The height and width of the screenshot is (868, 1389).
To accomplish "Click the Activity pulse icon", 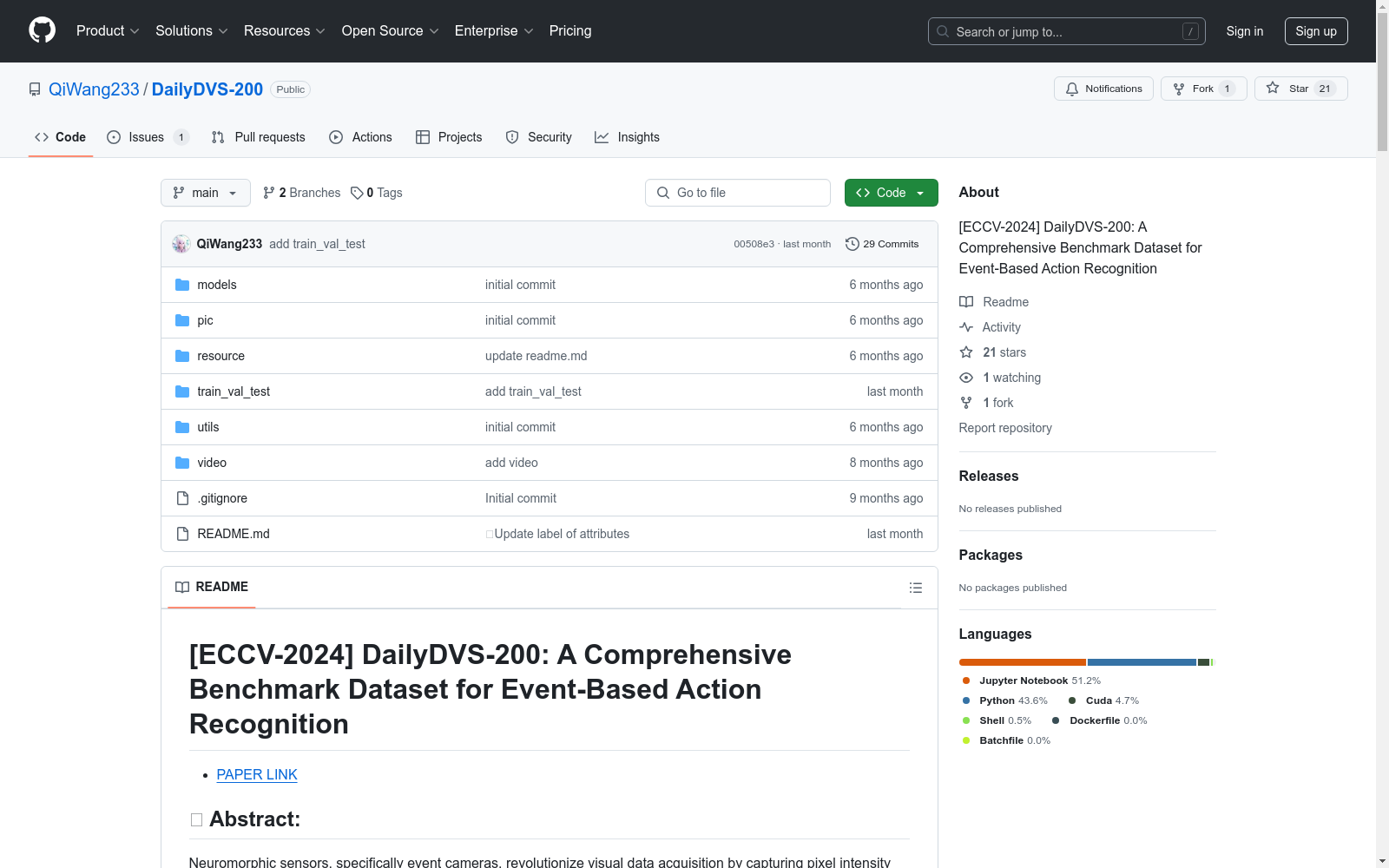I will 966,327.
